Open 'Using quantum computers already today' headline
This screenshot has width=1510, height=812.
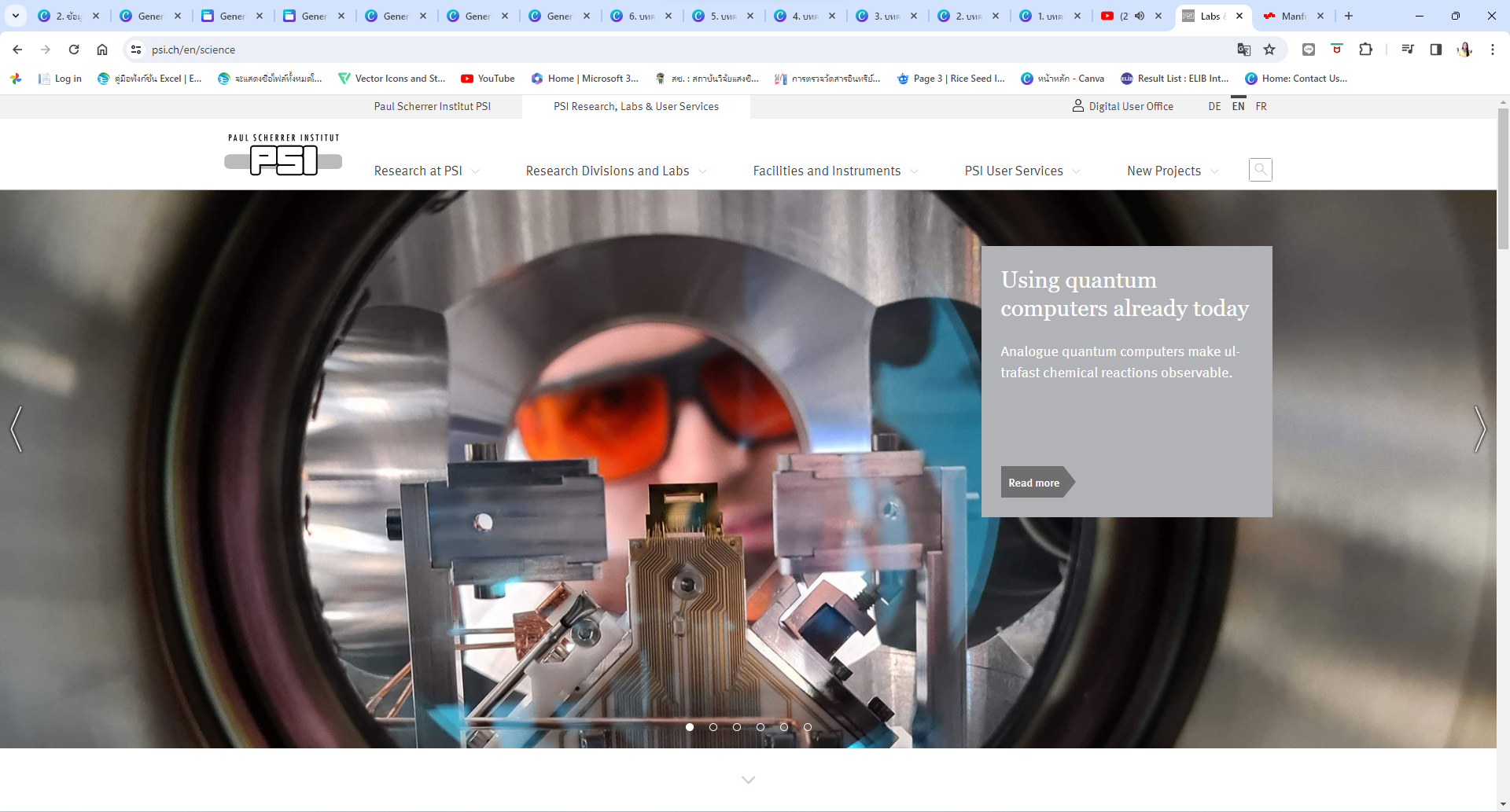[x=1125, y=294]
